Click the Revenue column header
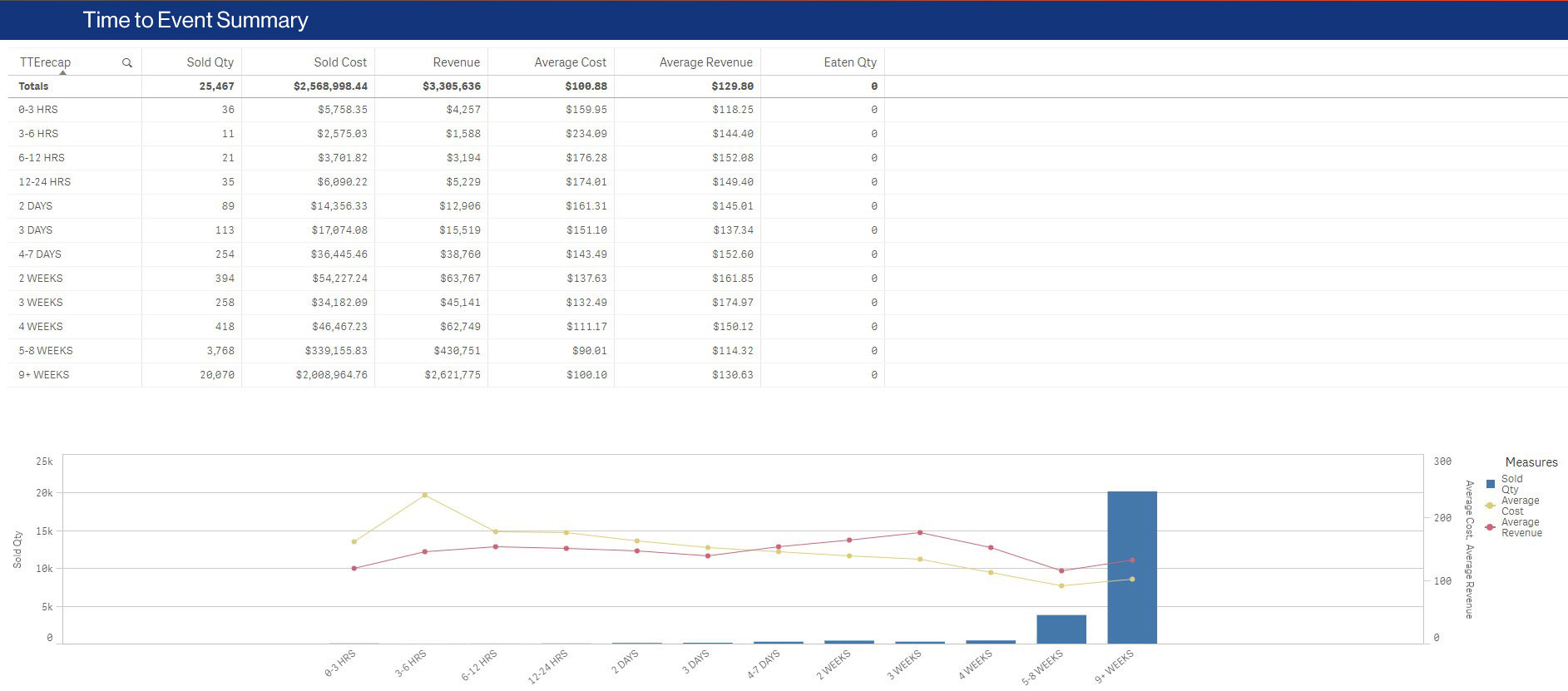This screenshot has height=691, width=1568. 456,62
